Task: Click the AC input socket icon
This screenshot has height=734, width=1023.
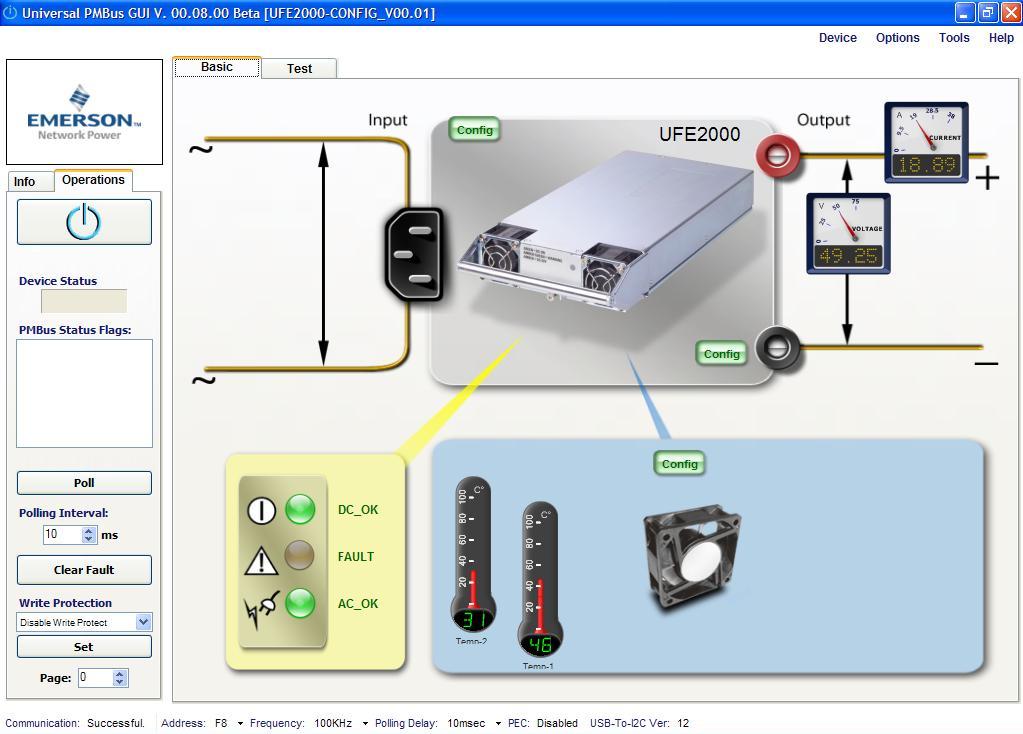Action: pos(415,254)
